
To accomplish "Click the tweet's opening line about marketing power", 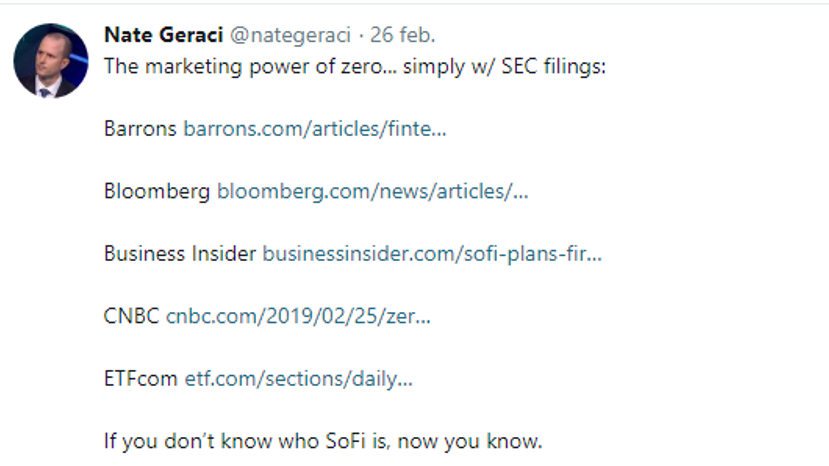I will 355,67.
